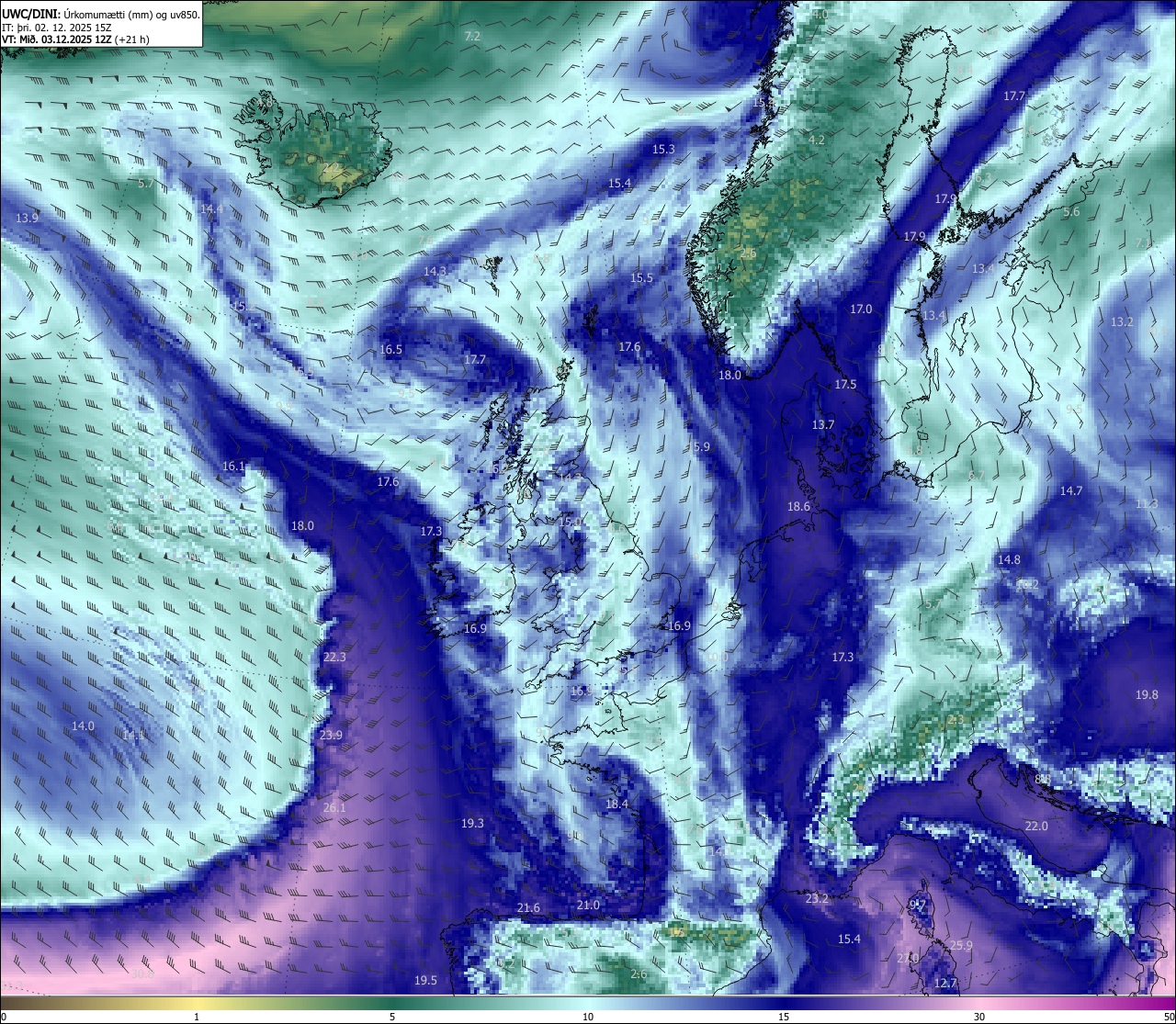Click the '18.4' value on the map
This screenshot has width=1176, height=1024.
pos(616,804)
